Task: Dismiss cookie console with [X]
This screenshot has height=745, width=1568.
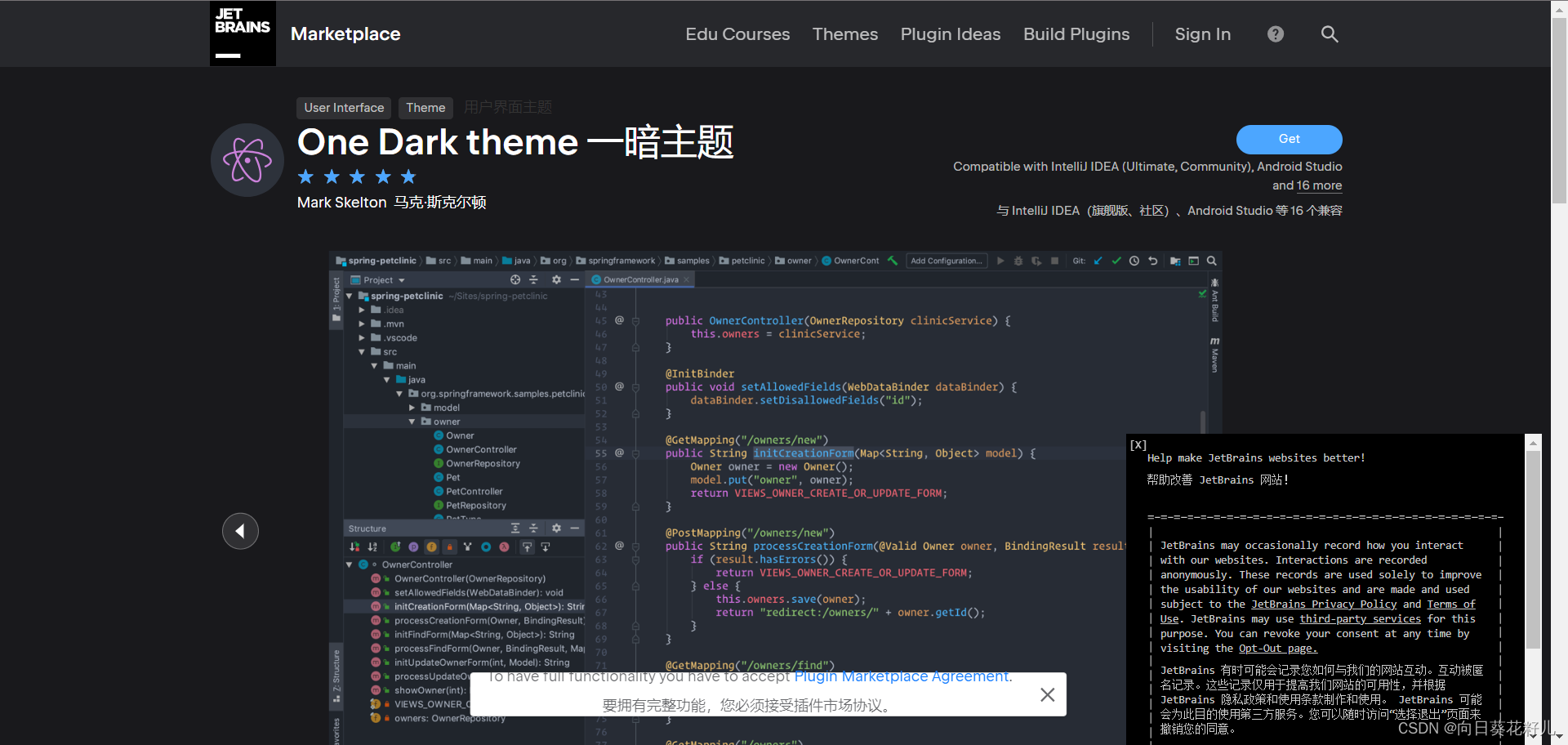Action: click(1138, 444)
